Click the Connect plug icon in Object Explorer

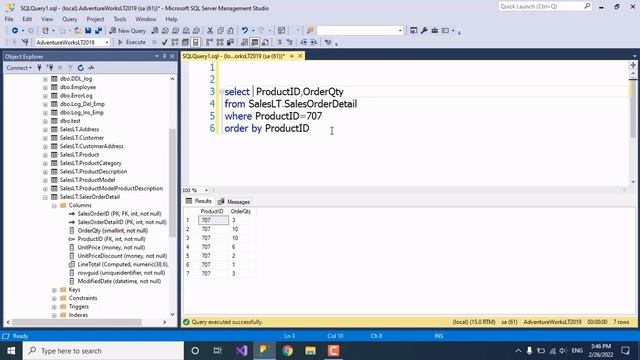click(40, 68)
